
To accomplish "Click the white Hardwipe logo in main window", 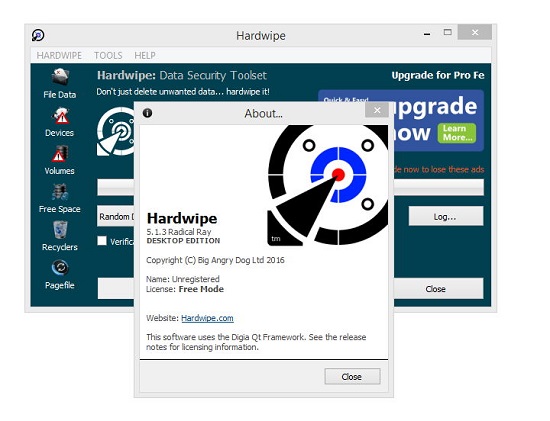I will pos(115,131).
